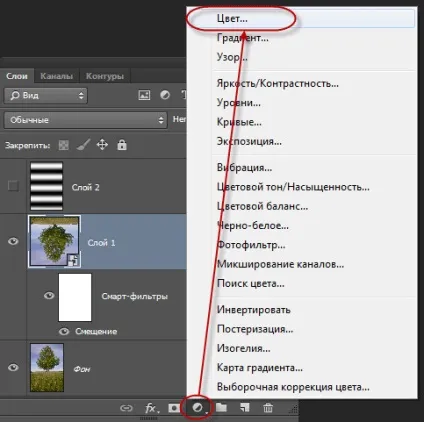
Task: Click the Фон layer name
Action: pos(82,369)
